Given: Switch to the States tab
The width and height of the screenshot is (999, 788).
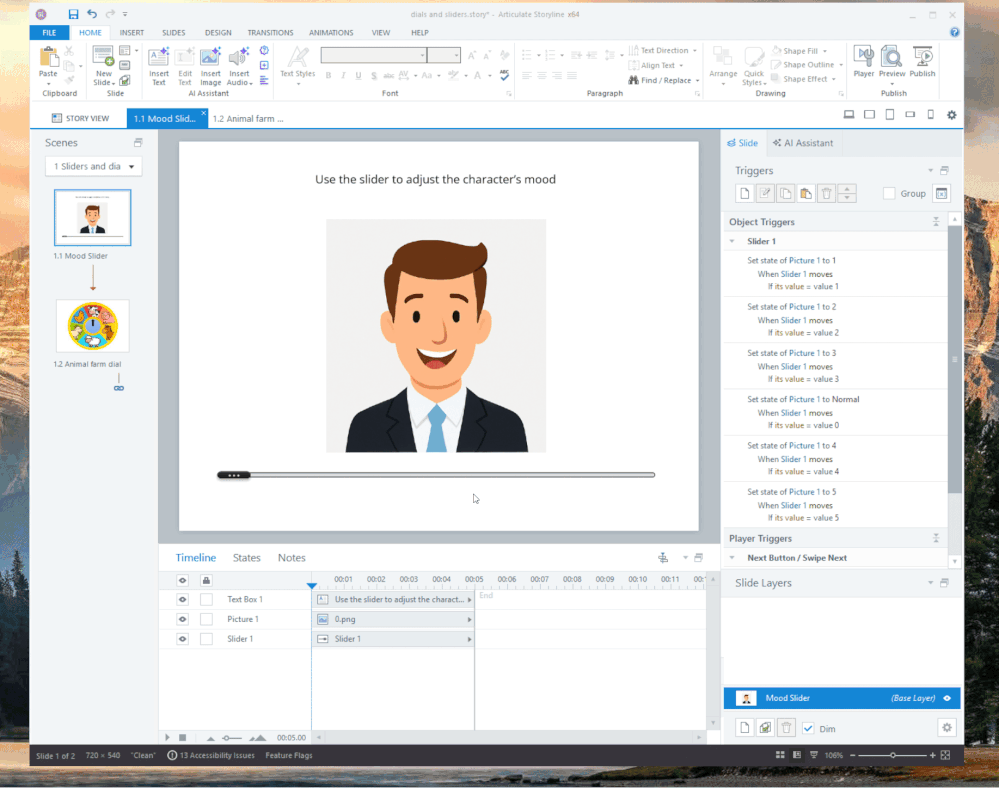Looking at the screenshot, I should point(247,557).
